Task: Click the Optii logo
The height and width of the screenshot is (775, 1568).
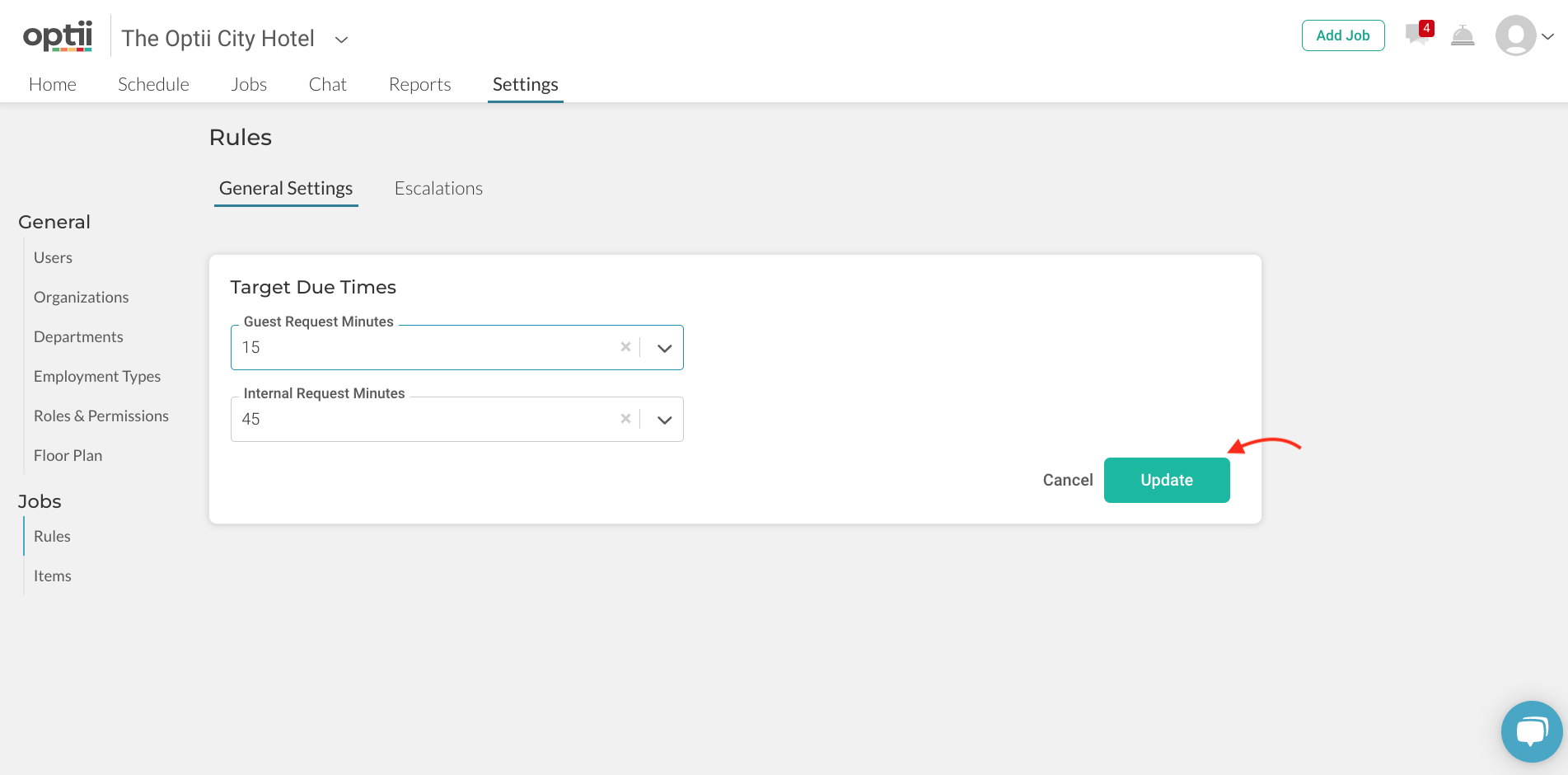Action: coord(58,37)
